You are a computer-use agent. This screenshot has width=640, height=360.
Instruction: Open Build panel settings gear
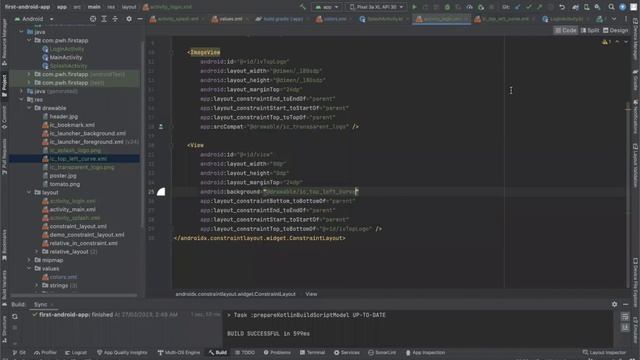click(x=614, y=304)
